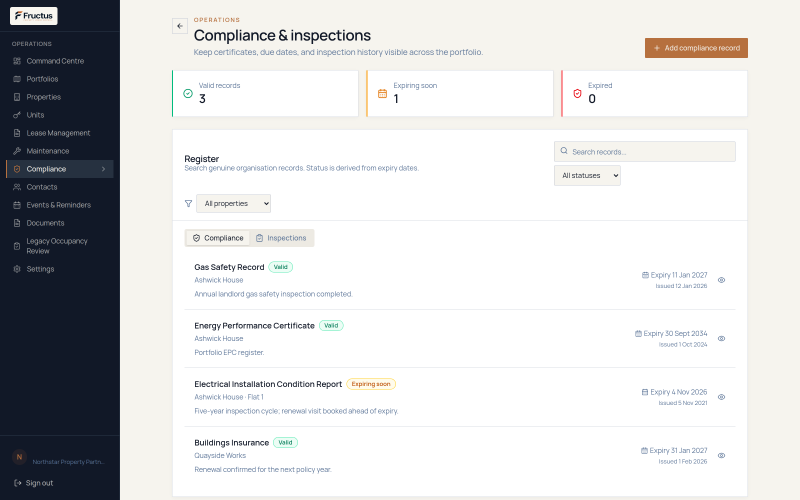Click the Energy Performance Certificate title
Screen dimensions: 800x500
pyautogui.click(x=254, y=326)
